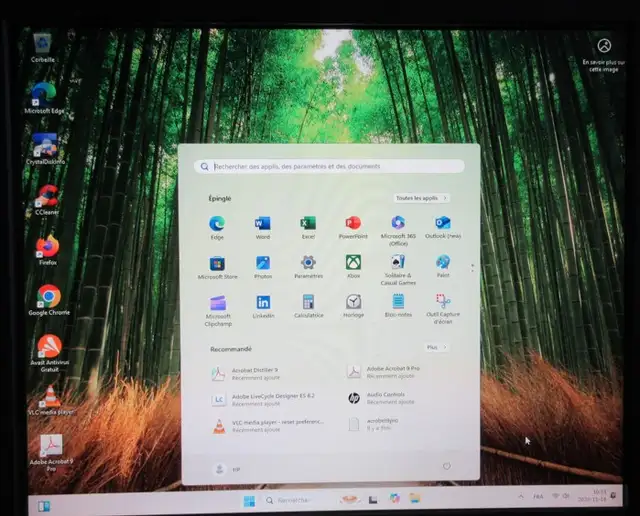The image size is (640, 516).
Task: Open Task View from the taskbar
Action: click(x=373, y=499)
